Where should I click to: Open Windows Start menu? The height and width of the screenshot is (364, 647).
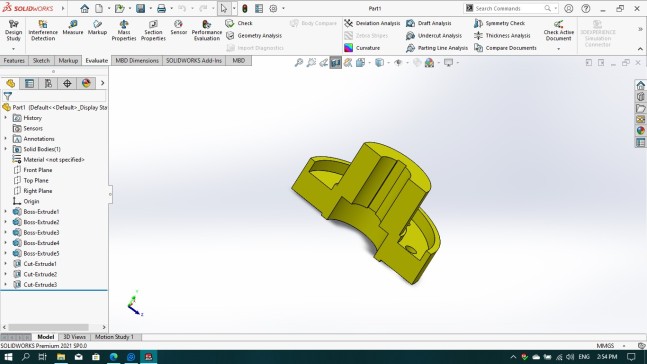tap(8, 357)
